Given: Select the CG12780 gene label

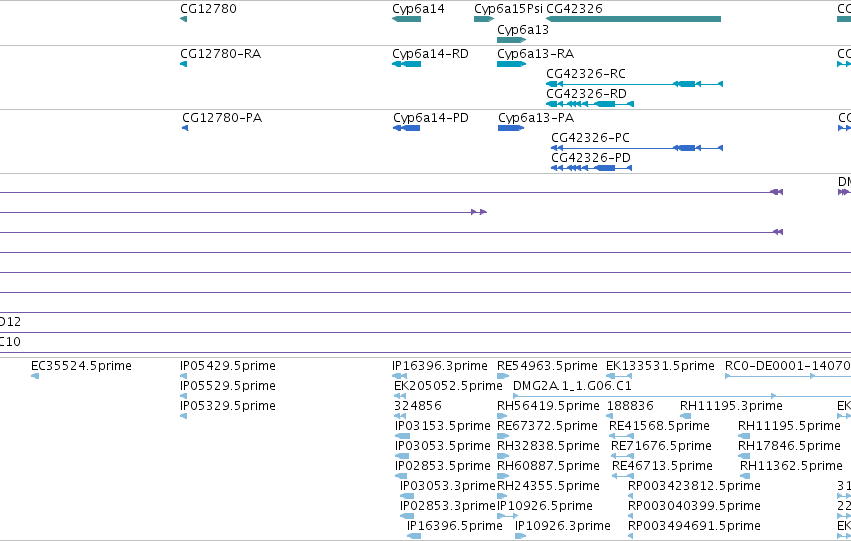Looking at the screenshot, I should tap(208, 9).
